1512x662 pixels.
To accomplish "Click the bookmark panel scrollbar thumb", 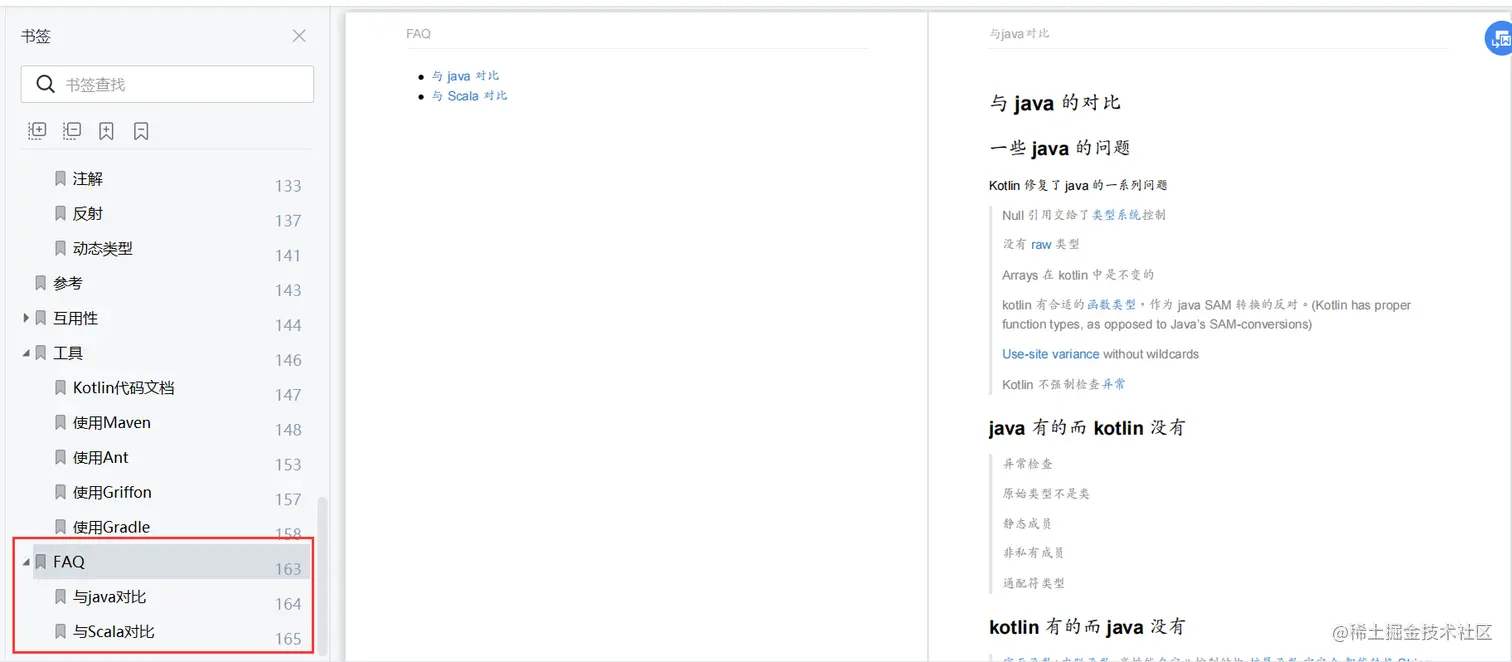I will [321, 575].
